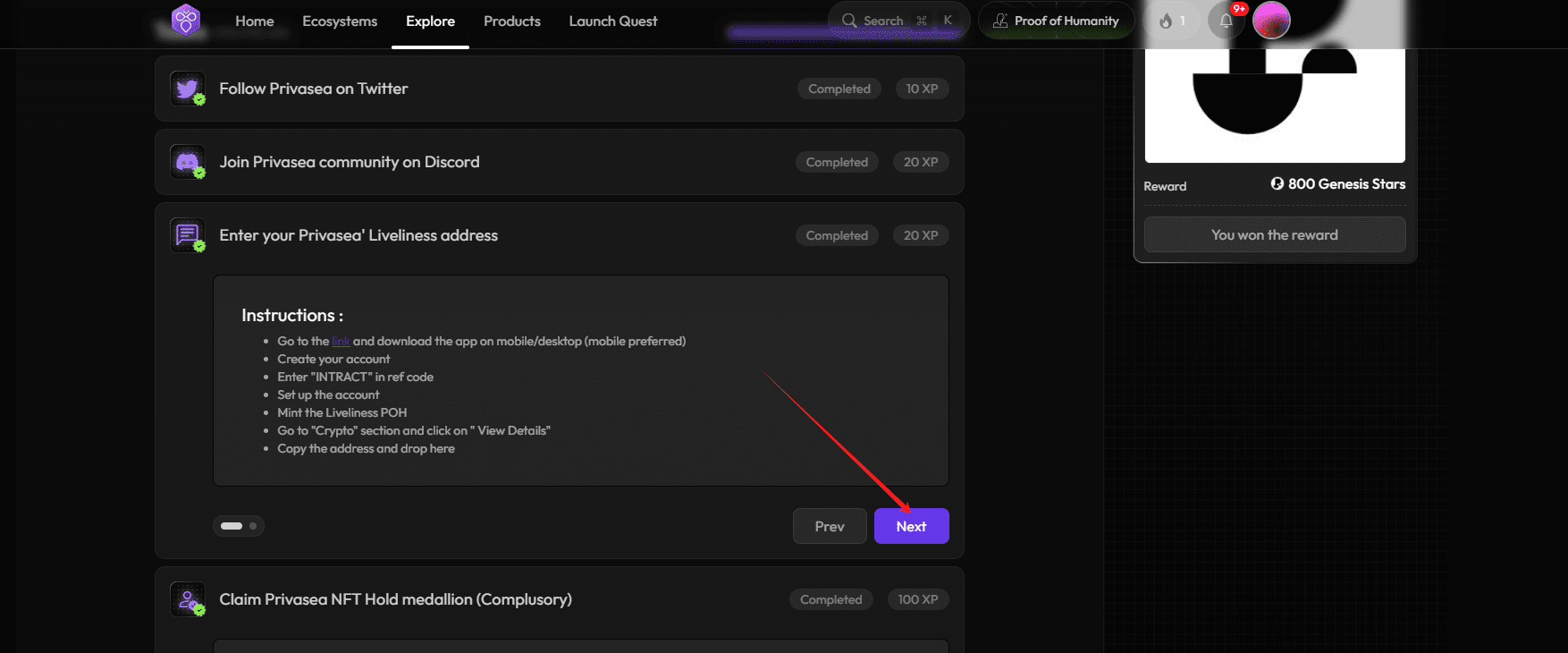
Task: Open the notifications bell
Action: (x=1227, y=21)
